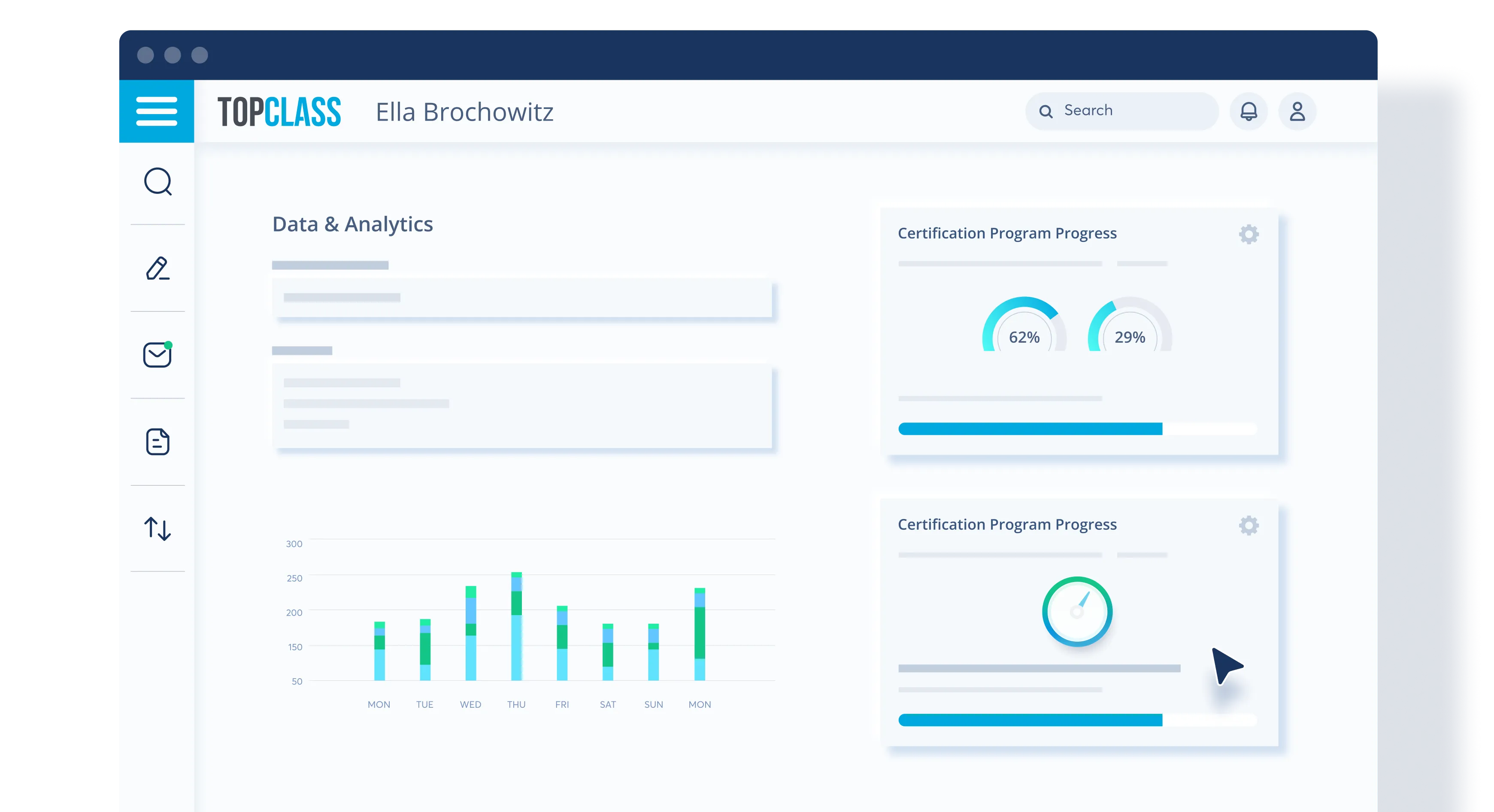Open the user profile icon
The height and width of the screenshot is (812, 1494).
coord(1297,111)
